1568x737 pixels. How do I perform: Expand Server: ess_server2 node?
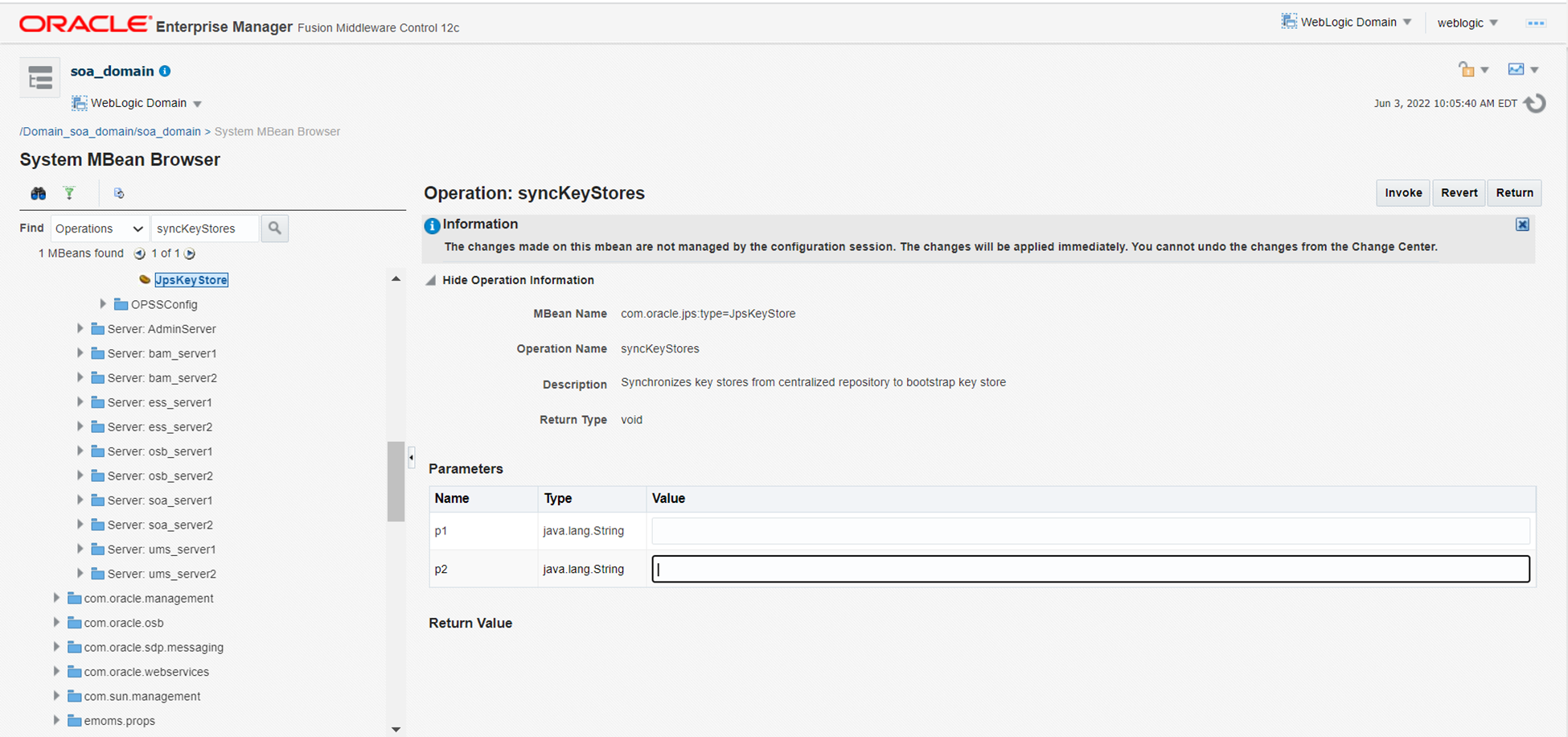pyautogui.click(x=80, y=426)
